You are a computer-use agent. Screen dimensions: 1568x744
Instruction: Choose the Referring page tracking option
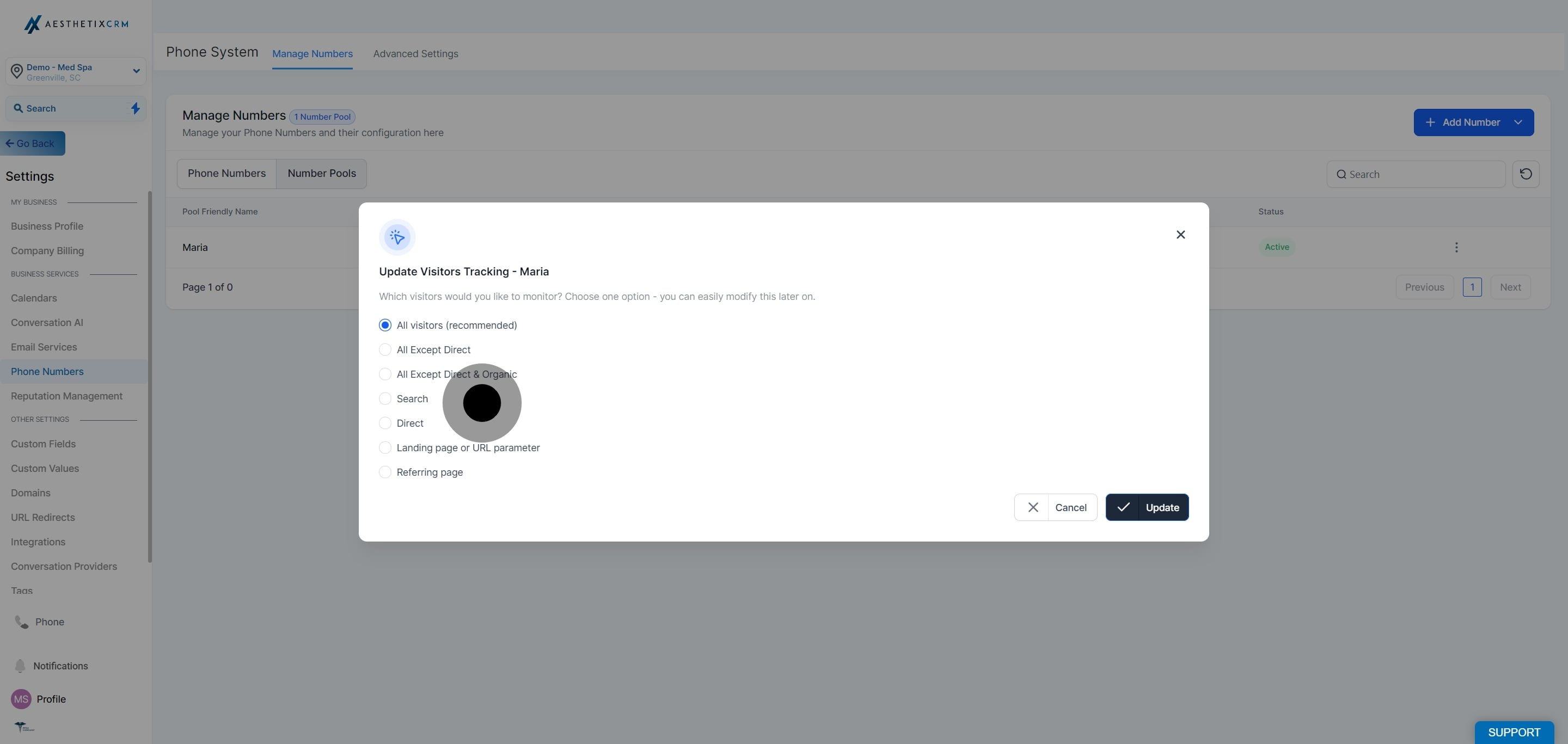pos(385,471)
